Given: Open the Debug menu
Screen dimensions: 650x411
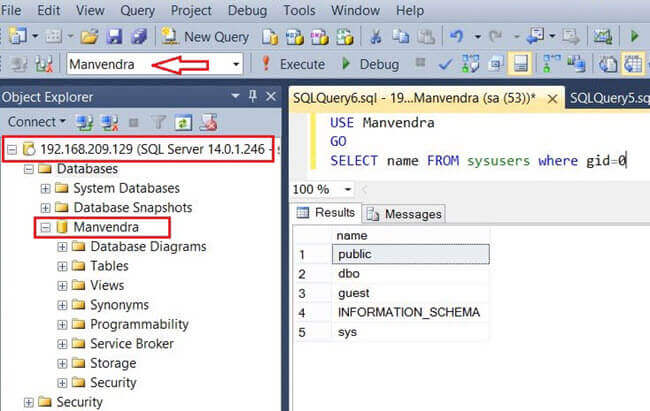Looking at the screenshot, I should point(247,10).
